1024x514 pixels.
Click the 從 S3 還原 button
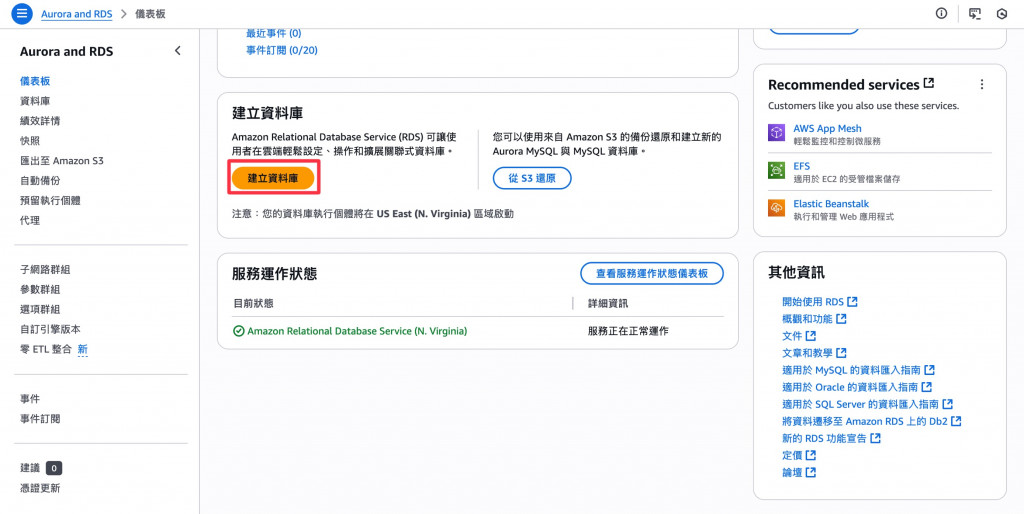point(532,178)
